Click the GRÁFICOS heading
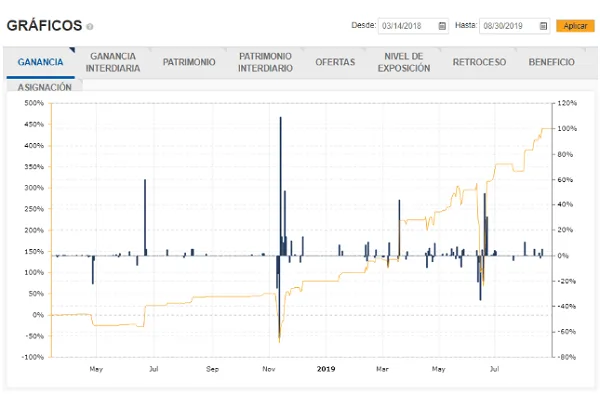 tap(44, 26)
